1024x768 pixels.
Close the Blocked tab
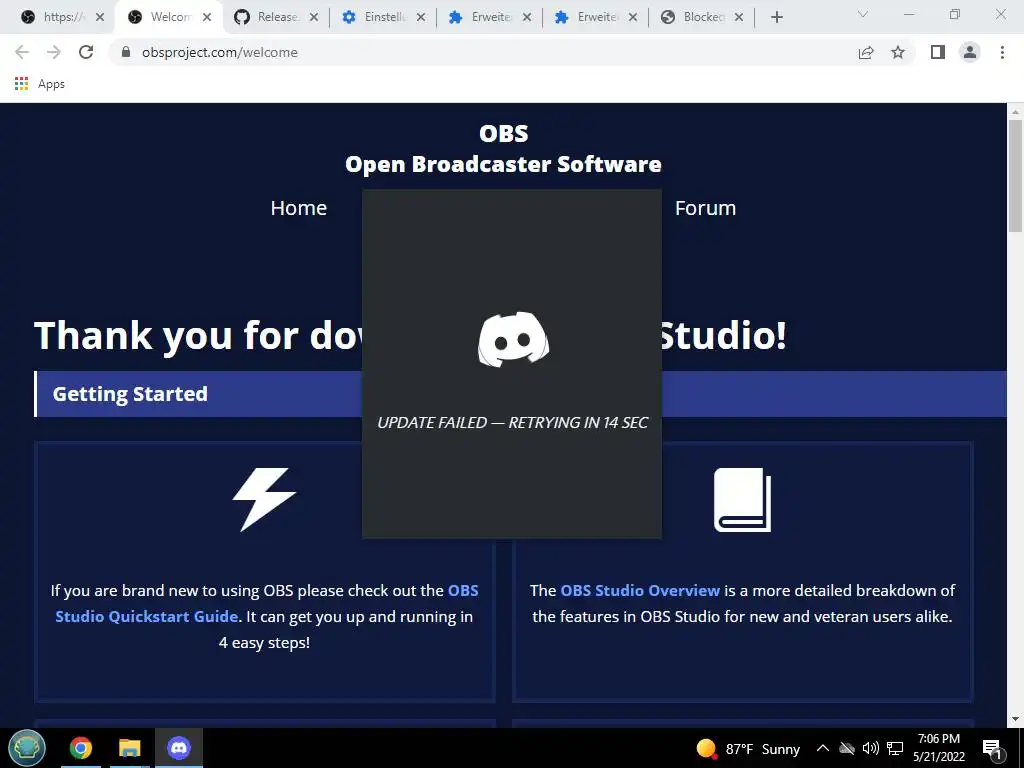point(739,17)
